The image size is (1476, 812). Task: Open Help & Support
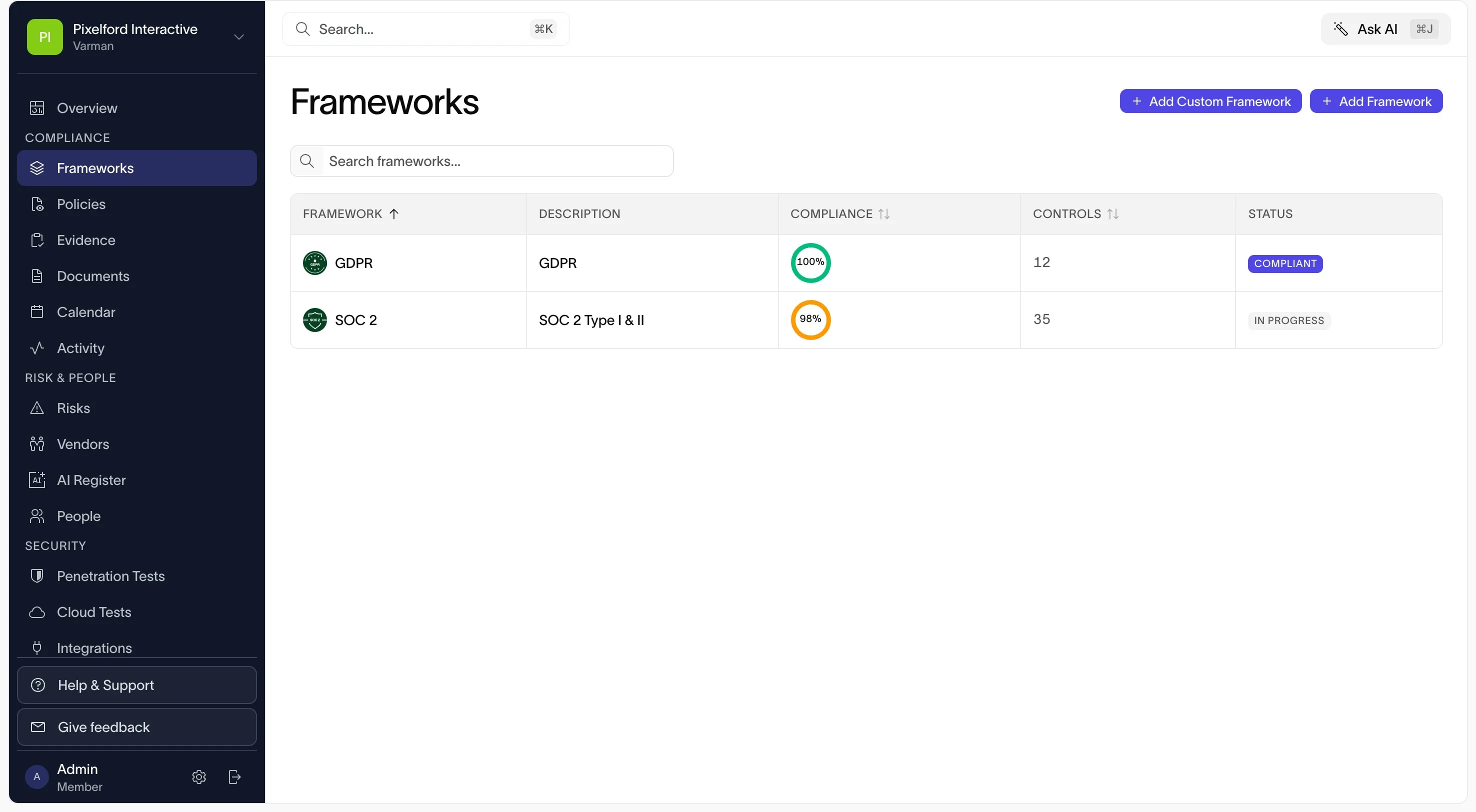[x=137, y=685]
